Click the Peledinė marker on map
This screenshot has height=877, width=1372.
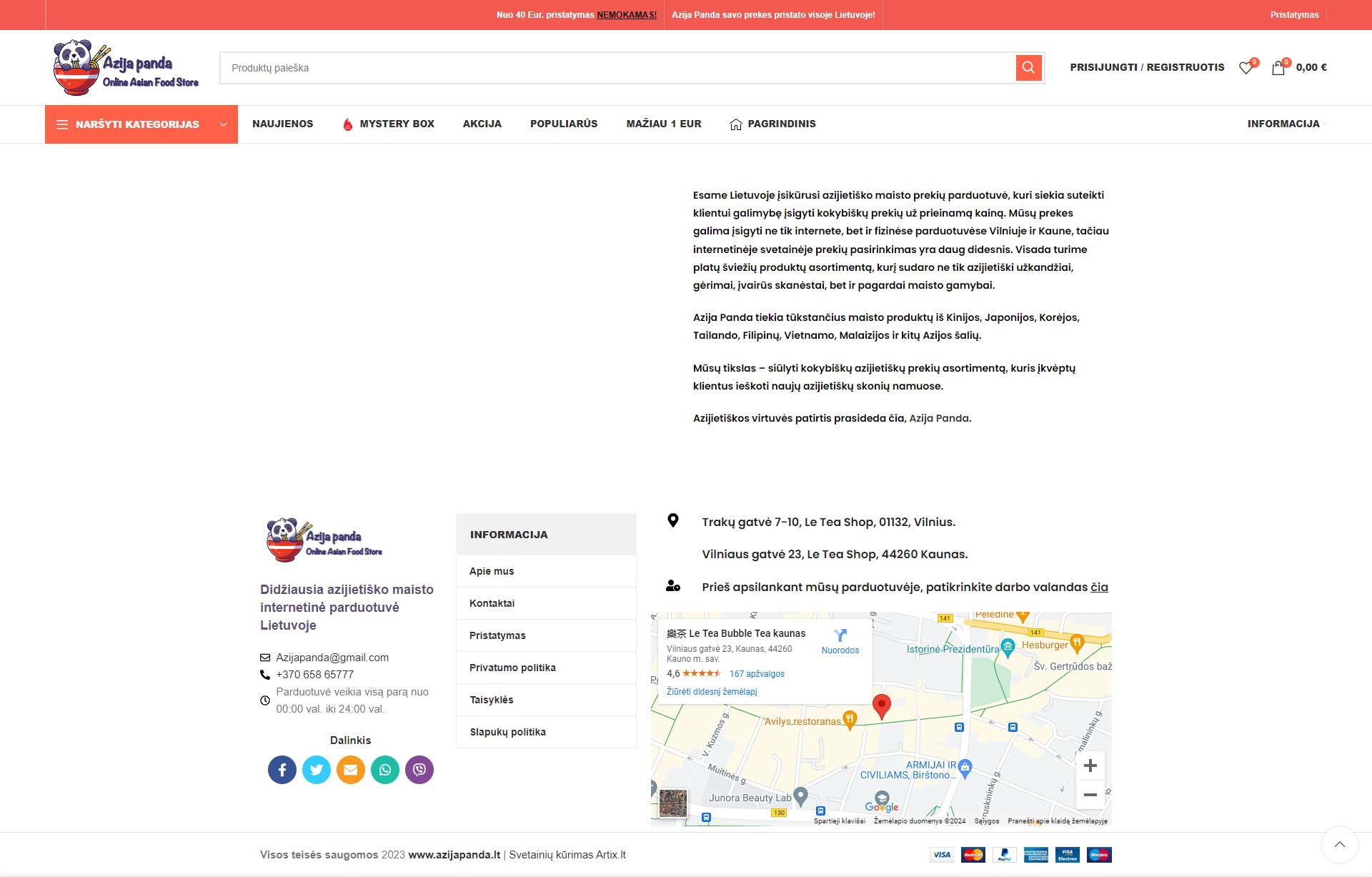pyautogui.click(x=1023, y=615)
